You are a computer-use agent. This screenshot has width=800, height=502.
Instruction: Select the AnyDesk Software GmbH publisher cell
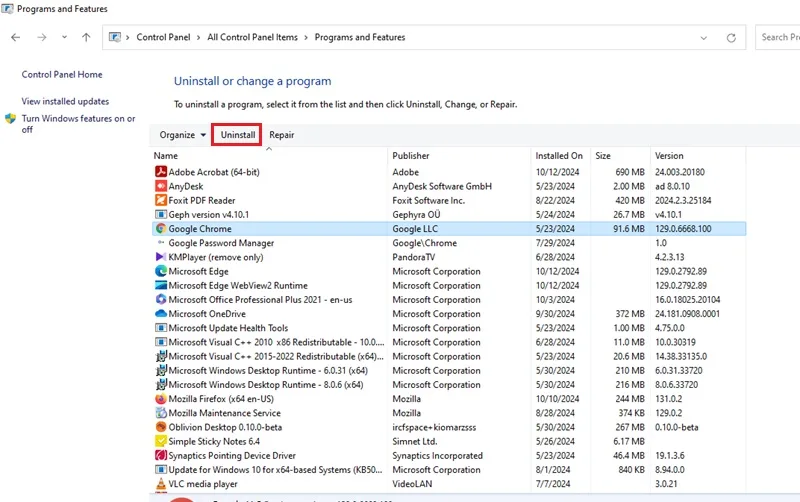click(x=442, y=186)
